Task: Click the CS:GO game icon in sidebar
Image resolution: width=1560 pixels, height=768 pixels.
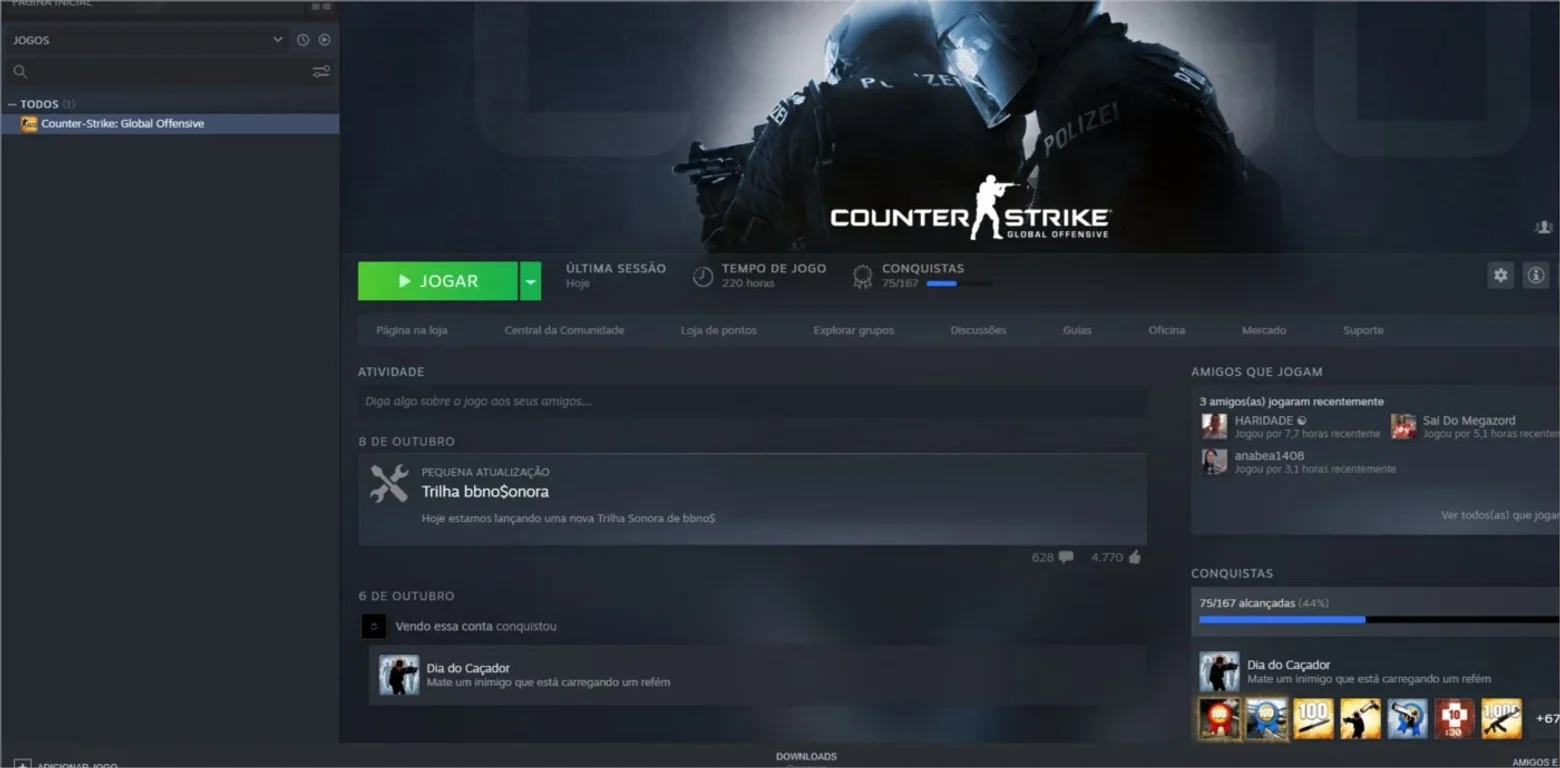Action: point(29,124)
